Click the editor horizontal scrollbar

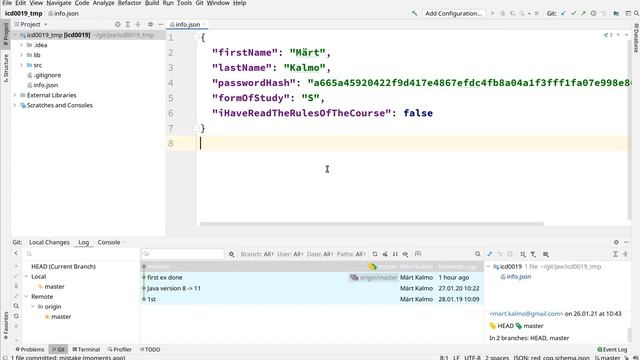371,224
